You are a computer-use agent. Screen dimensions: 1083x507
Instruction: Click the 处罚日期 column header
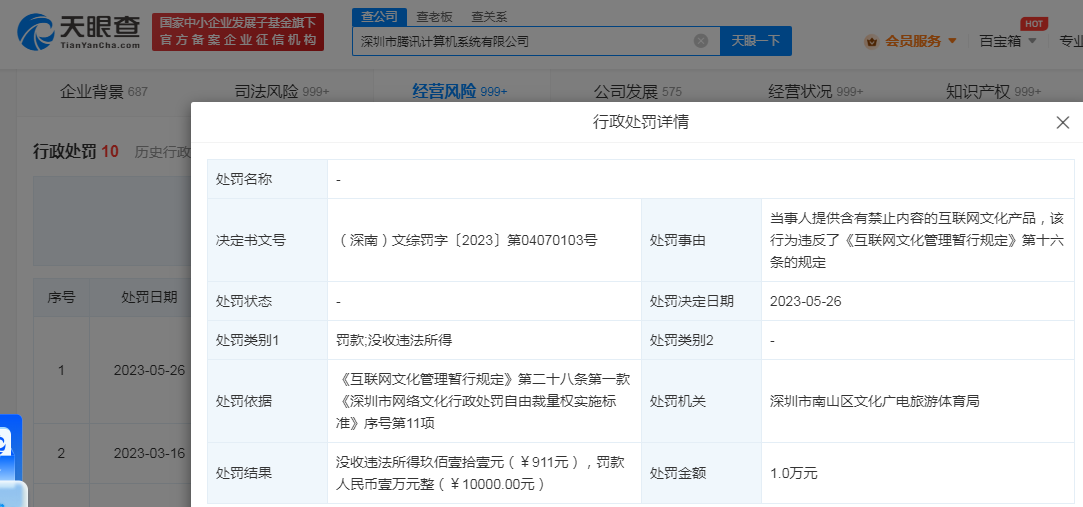(149, 298)
